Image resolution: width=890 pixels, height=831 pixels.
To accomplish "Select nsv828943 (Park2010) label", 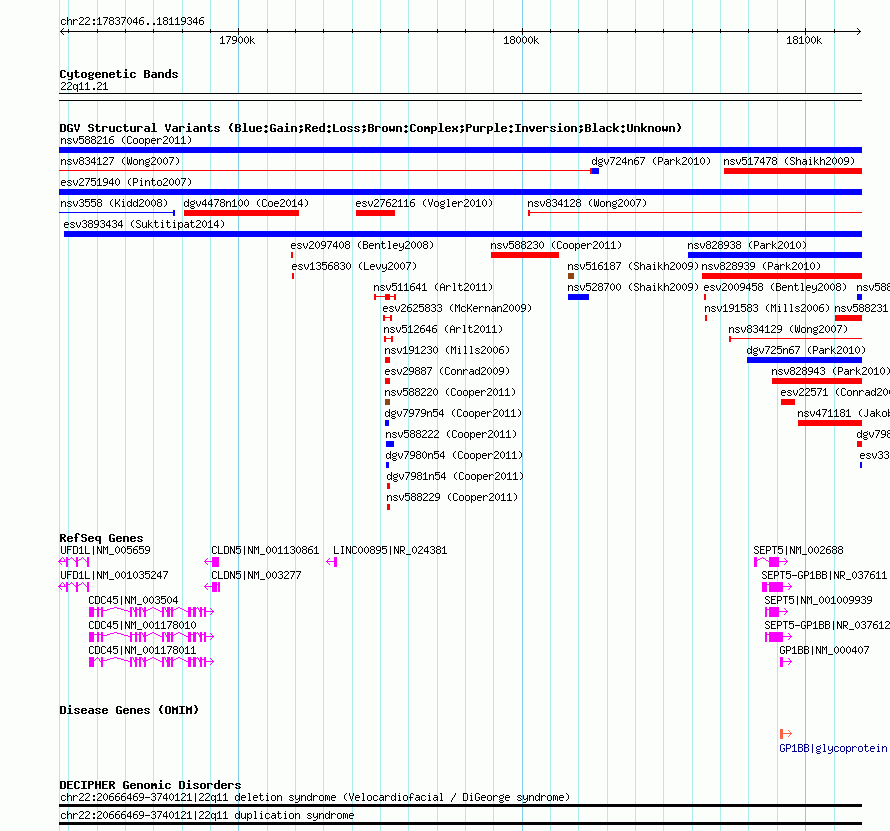I will point(830,371).
